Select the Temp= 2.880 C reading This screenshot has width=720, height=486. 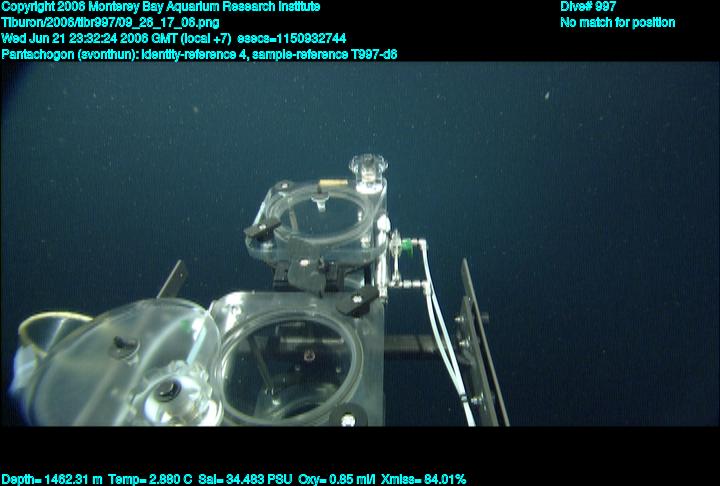(150, 480)
